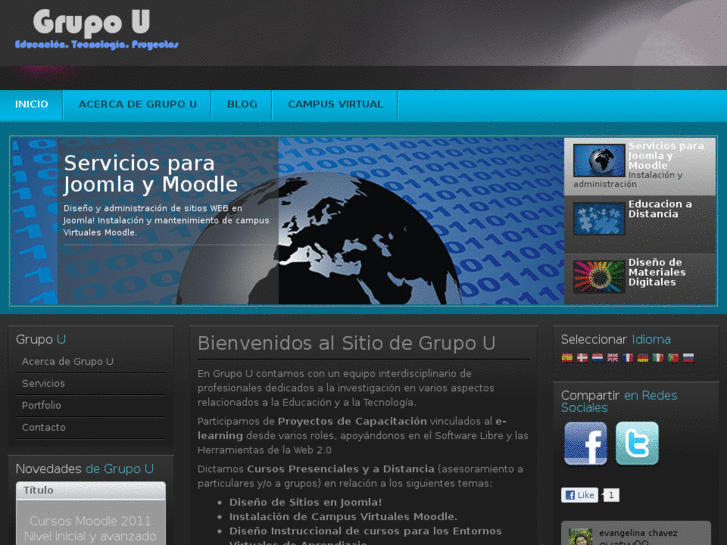The image size is (727, 545).
Task: Click the Diseño de Materiales Digitales slider label
Action: [657, 272]
